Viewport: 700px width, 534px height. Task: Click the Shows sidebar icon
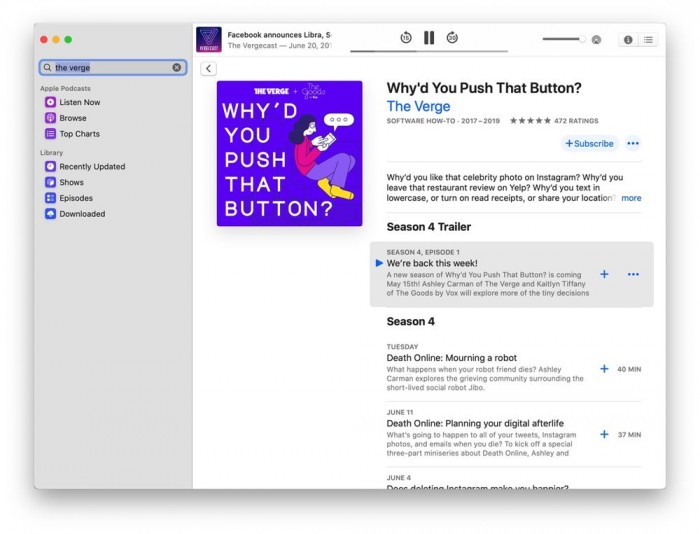click(x=50, y=182)
